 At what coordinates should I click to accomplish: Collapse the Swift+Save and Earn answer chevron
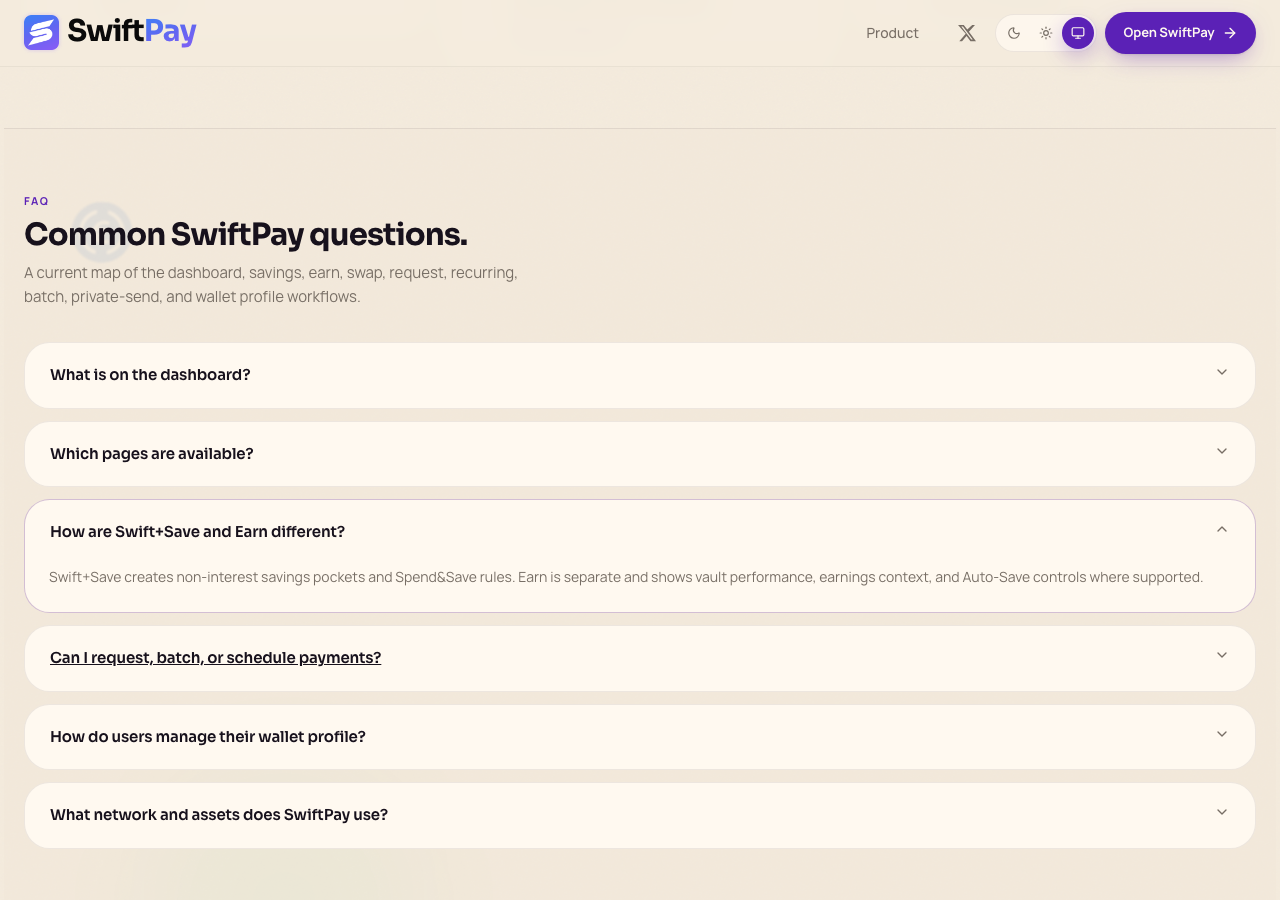tap(1222, 529)
